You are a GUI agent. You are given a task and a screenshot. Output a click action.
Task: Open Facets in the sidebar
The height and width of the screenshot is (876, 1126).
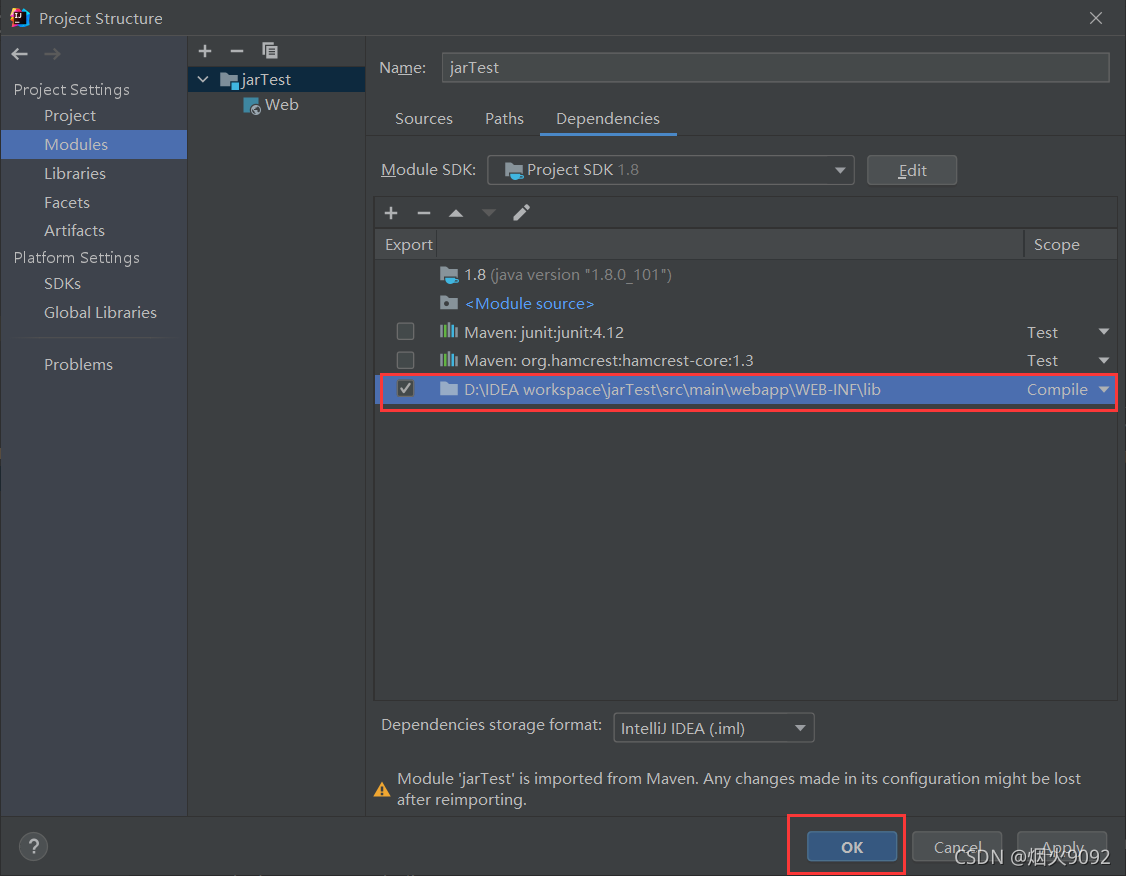(x=67, y=202)
